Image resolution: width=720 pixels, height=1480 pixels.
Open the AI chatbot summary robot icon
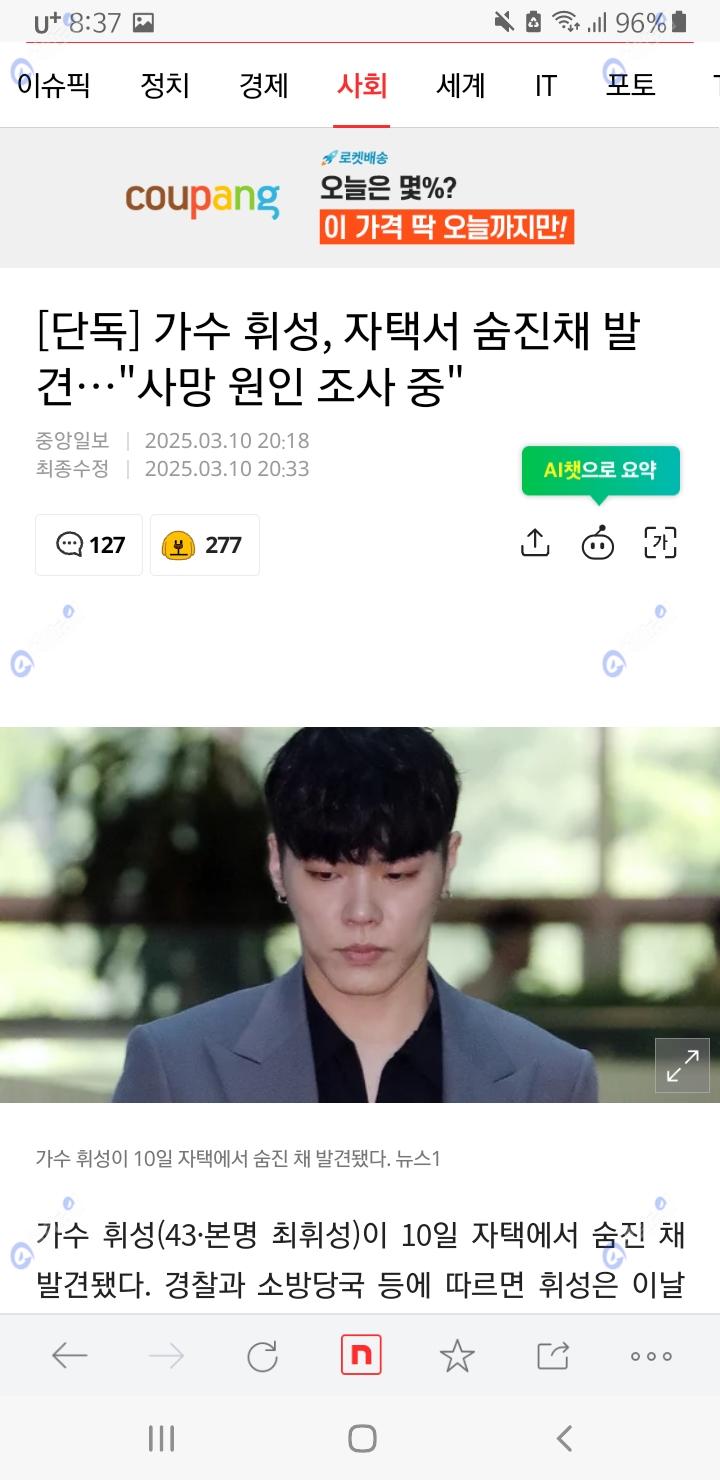click(598, 543)
